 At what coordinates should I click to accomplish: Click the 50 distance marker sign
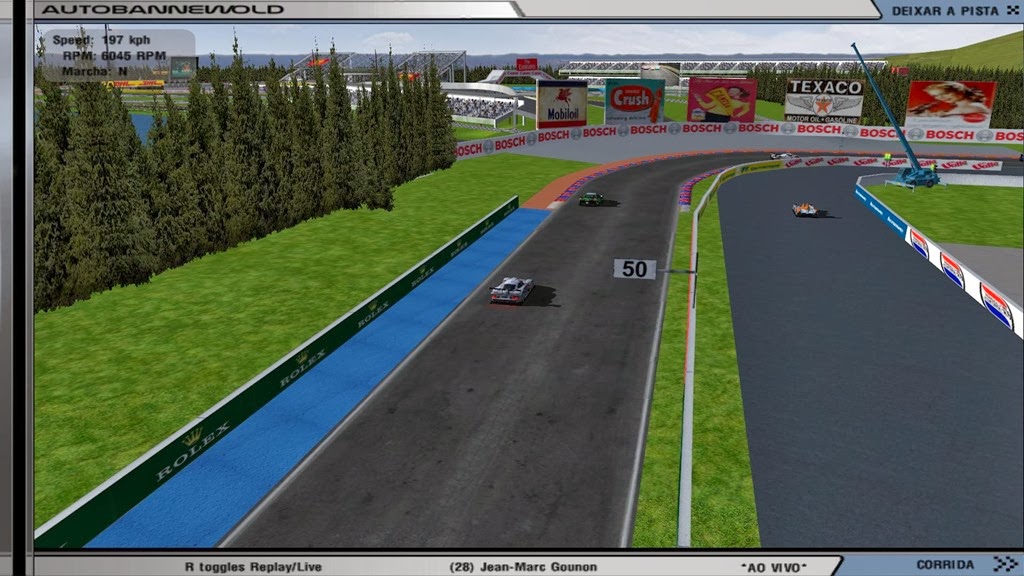point(634,269)
